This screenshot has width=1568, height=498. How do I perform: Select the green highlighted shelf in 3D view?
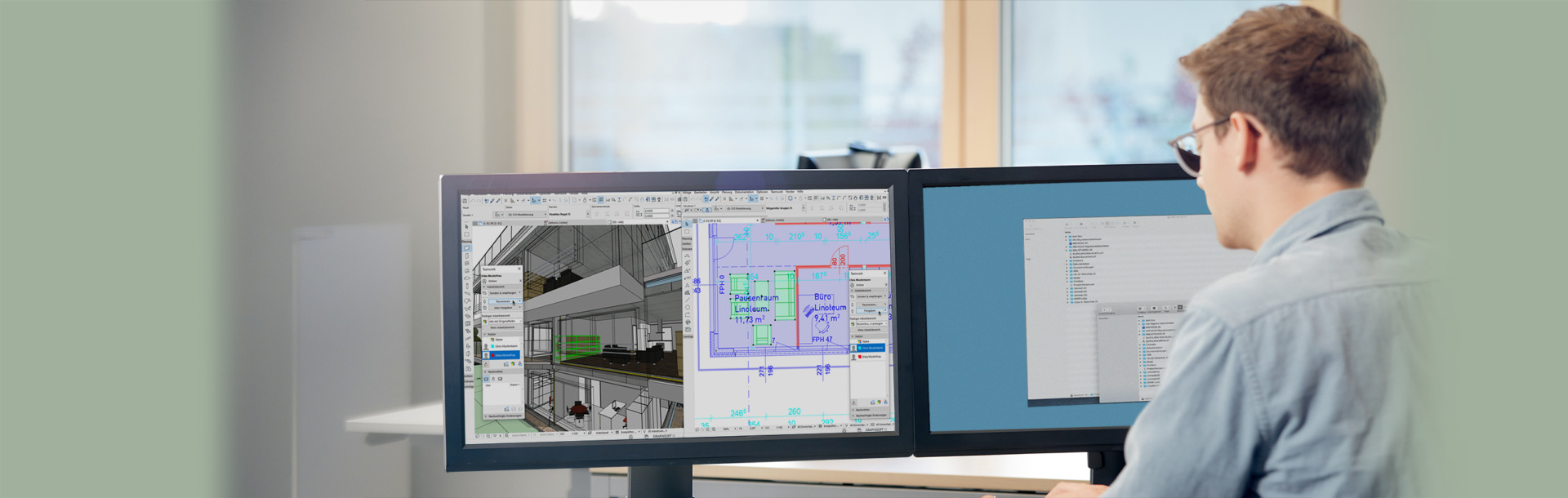click(577, 347)
